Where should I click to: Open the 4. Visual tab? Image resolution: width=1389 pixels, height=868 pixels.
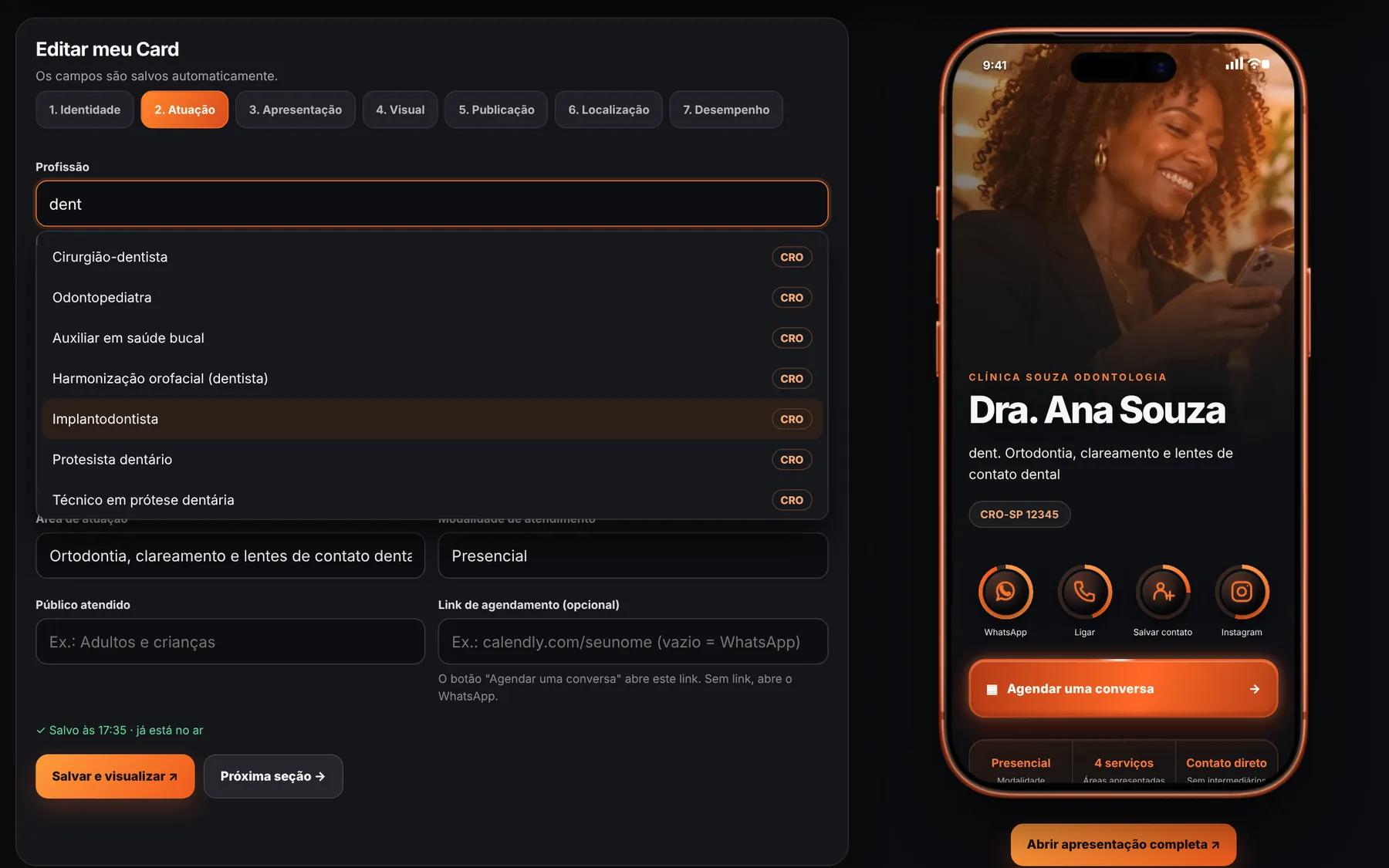400,110
